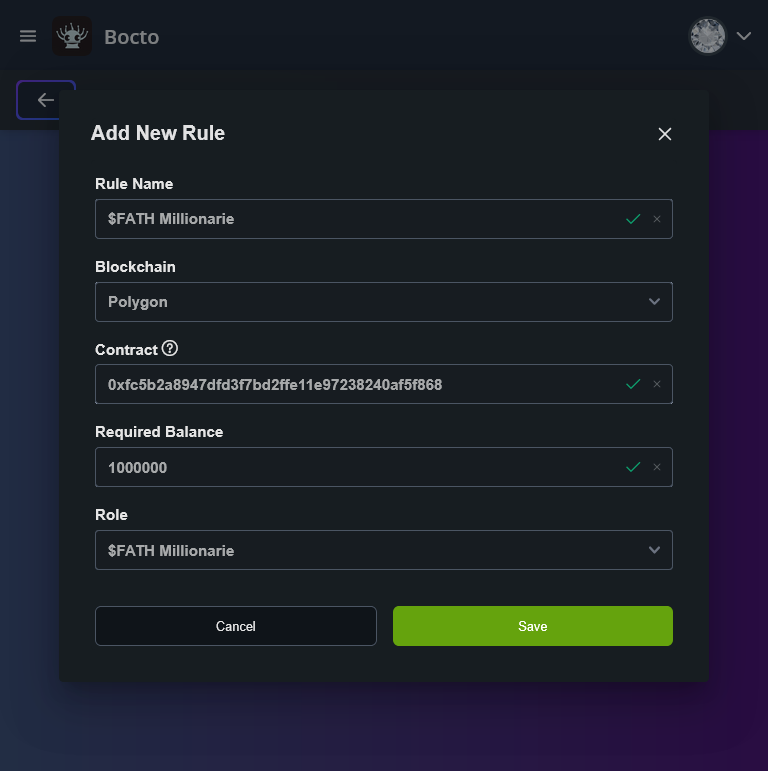Viewport: 768px width, 771px height.
Task: Click the Contract field validation checkmark
Action: [632, 384]
